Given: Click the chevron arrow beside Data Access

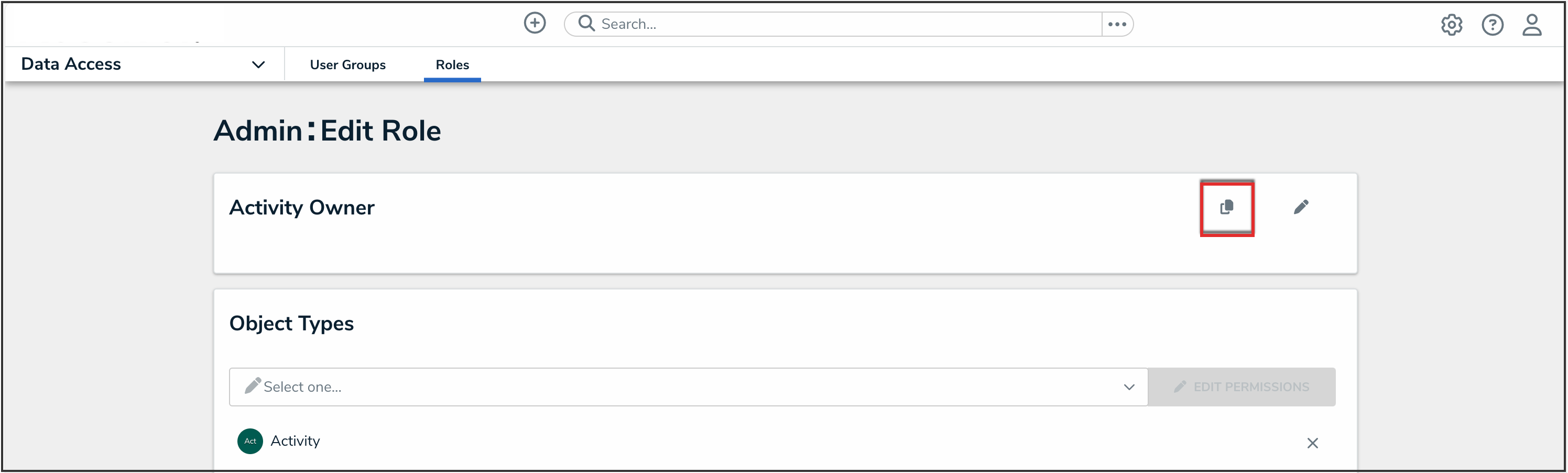Looking at the screenshot, I should coord(258,64).
